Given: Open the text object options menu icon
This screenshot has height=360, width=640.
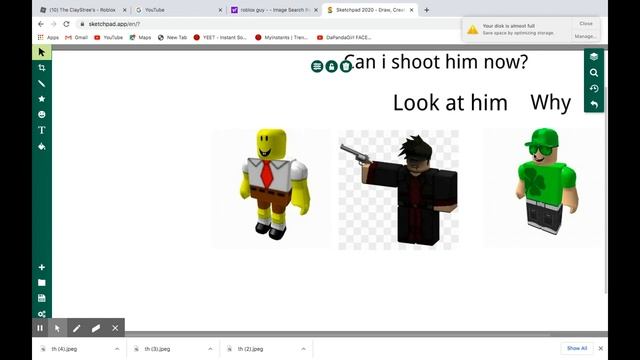Looking at the screenshot, I should [x=317, y=66].
